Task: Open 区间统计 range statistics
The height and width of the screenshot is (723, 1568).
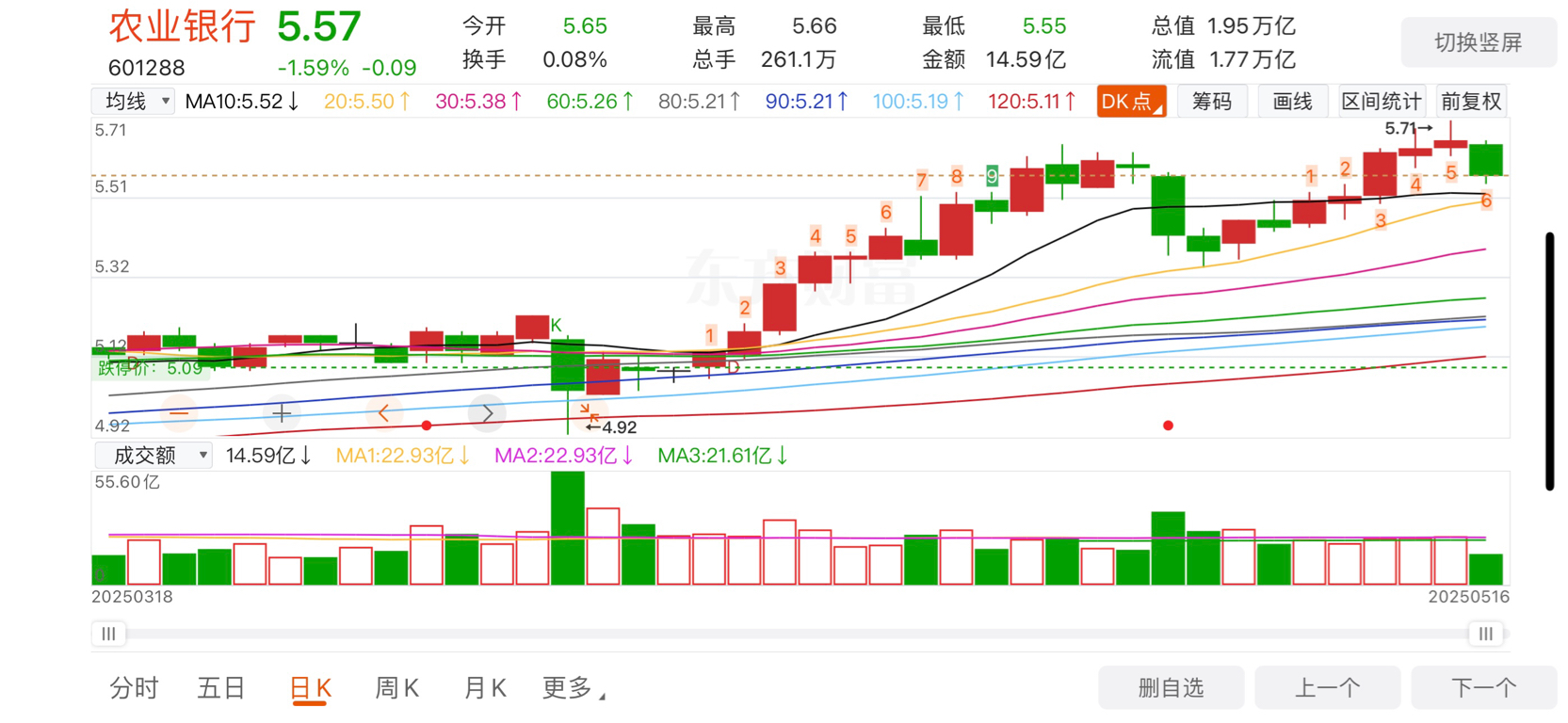Action: [1382, 102]
